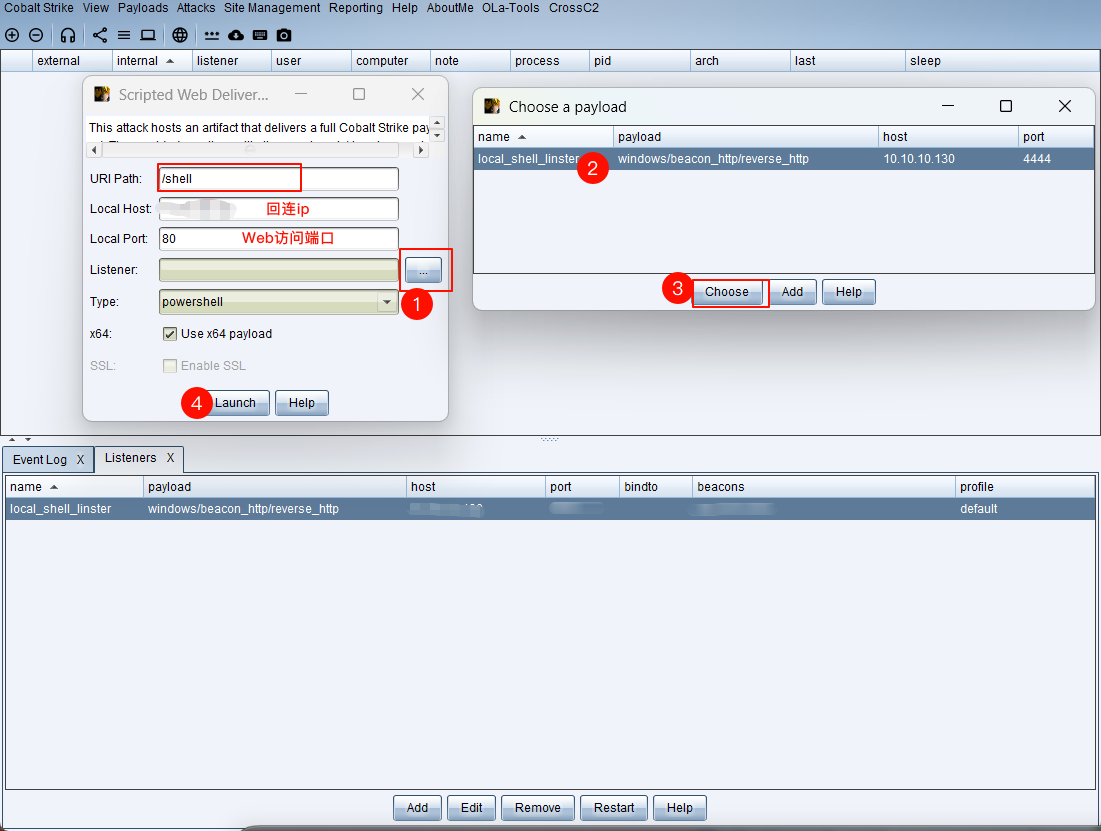Click Help button below Listeners table
Viewport: 1101px width, 831px height.
coord(680,808)
